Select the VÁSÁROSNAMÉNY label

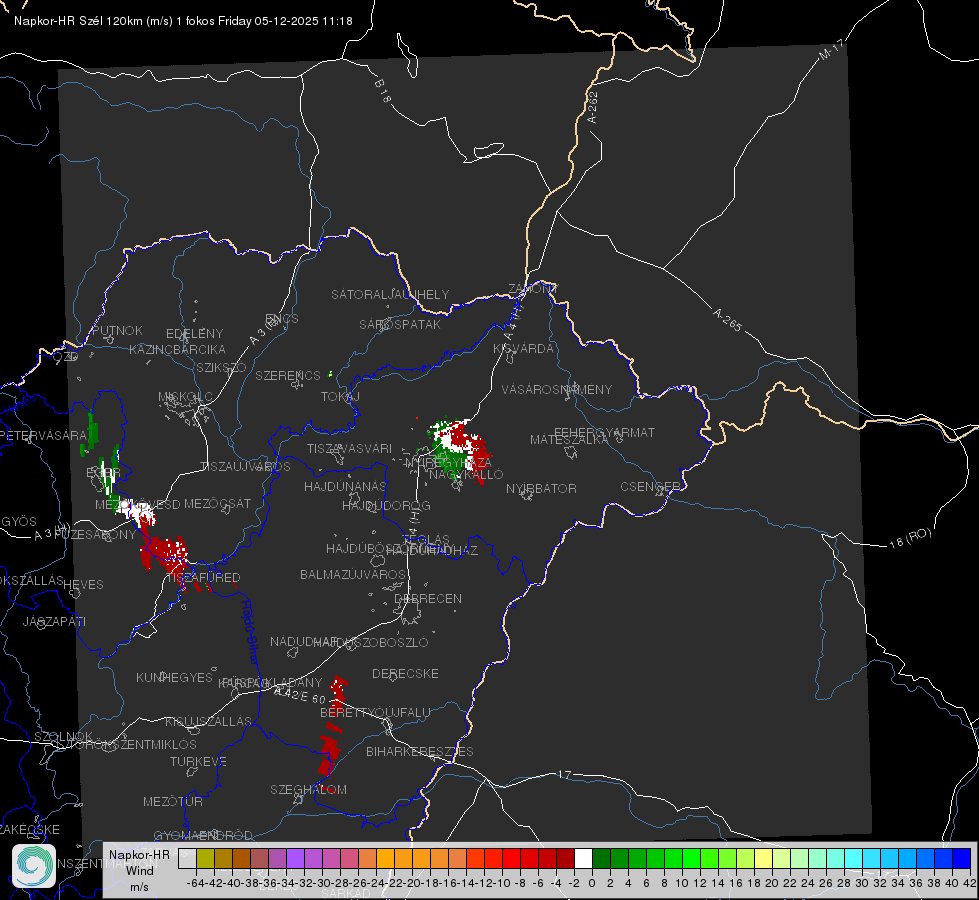557,389
